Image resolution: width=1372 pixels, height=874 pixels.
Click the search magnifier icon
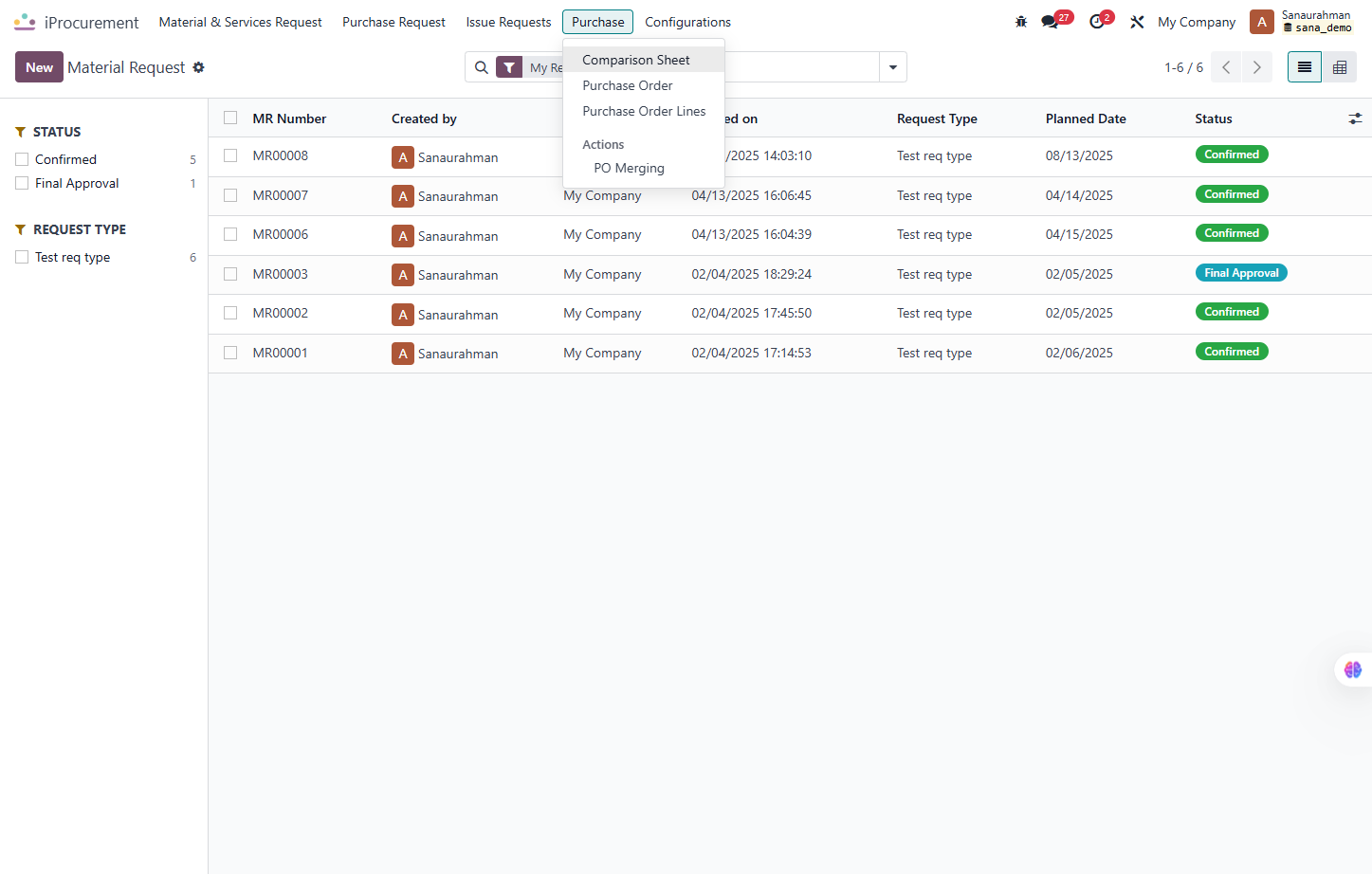click(482, 67)
